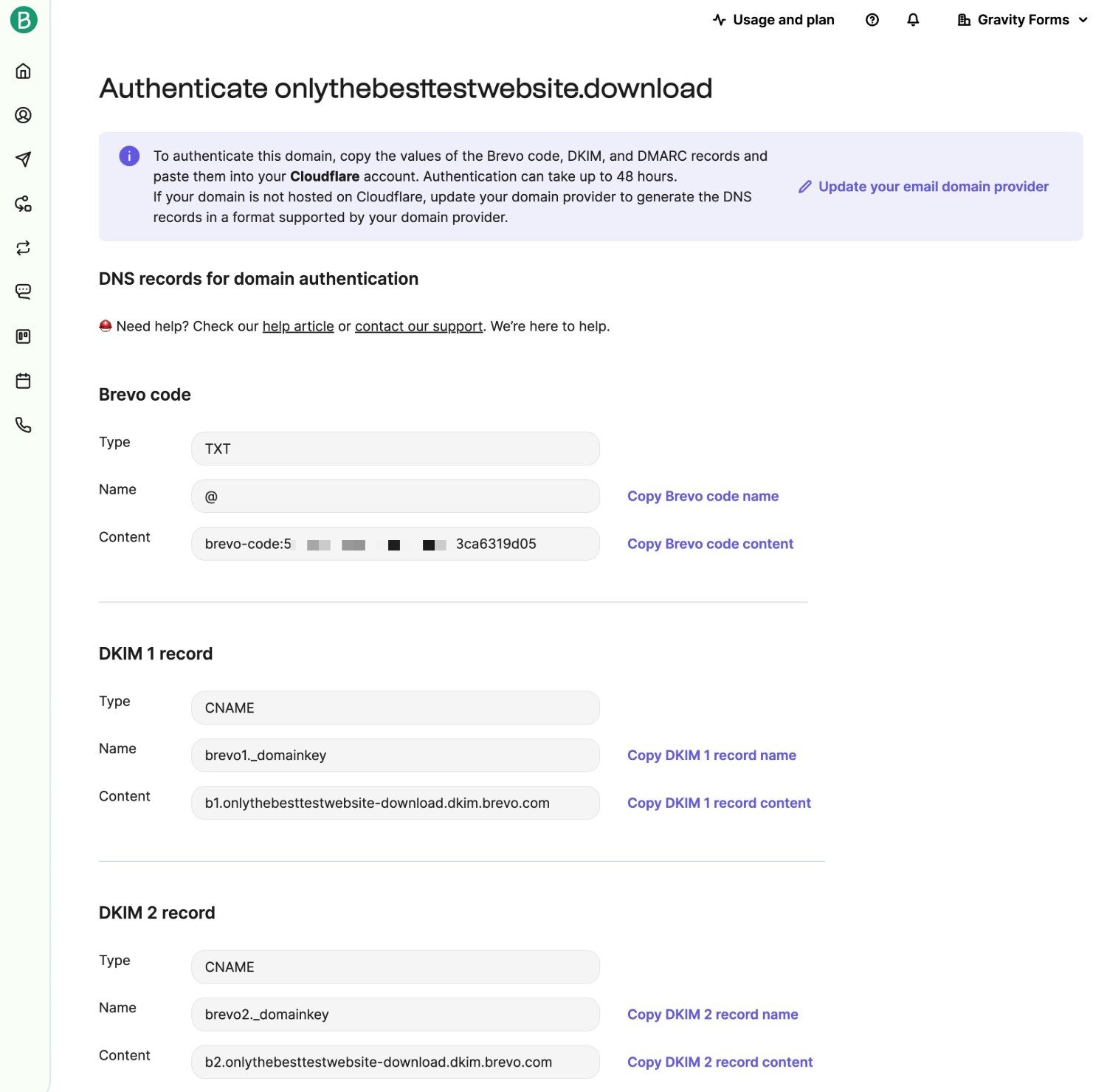Copy Brevo code content
This screenshot has width=1107, height=1092.
(x=710, y=544)
